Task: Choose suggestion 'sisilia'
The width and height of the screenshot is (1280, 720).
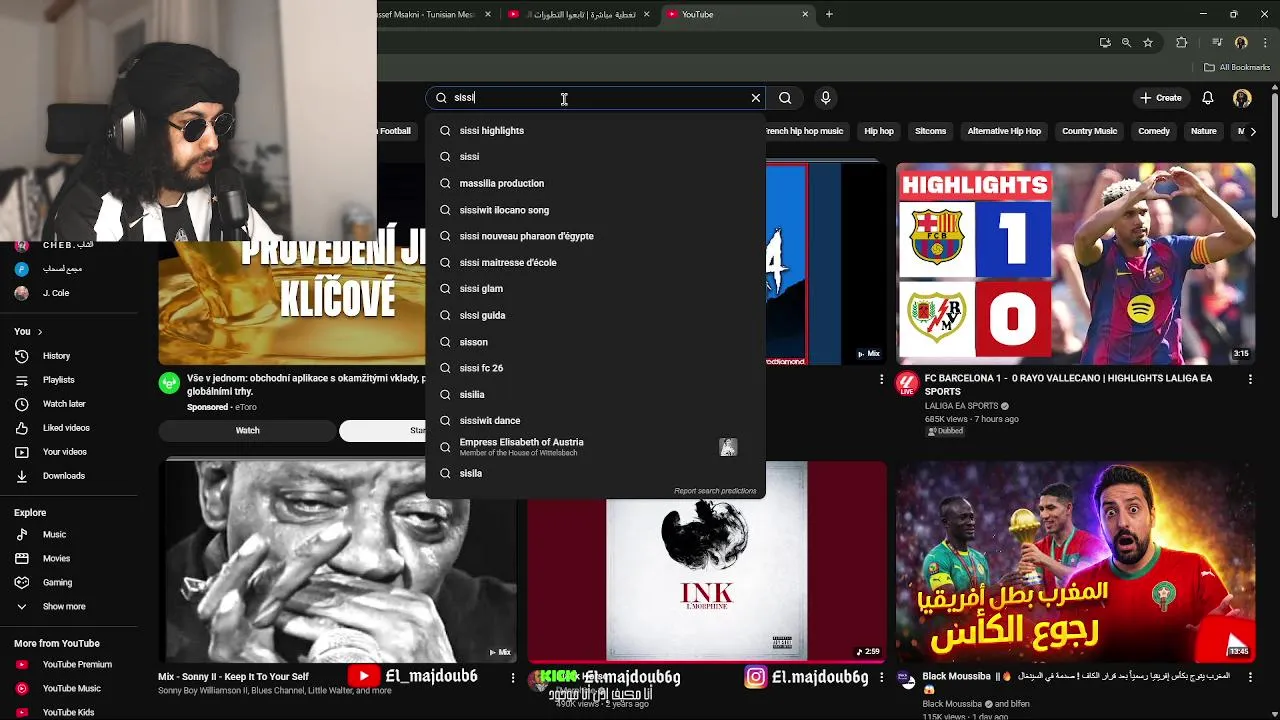Action: 595,394
